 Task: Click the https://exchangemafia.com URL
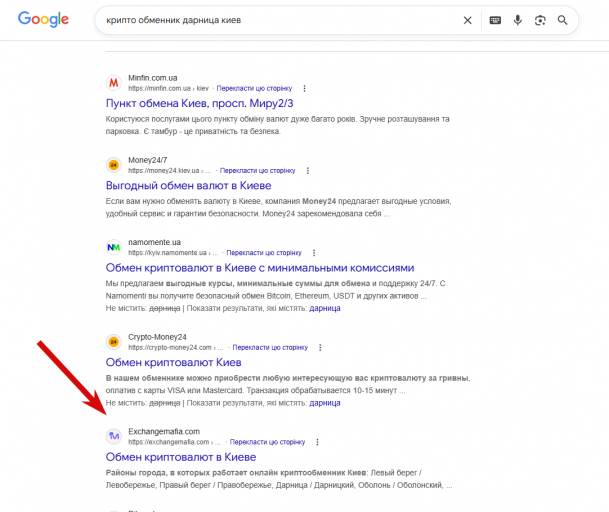[x=174, y=442]
